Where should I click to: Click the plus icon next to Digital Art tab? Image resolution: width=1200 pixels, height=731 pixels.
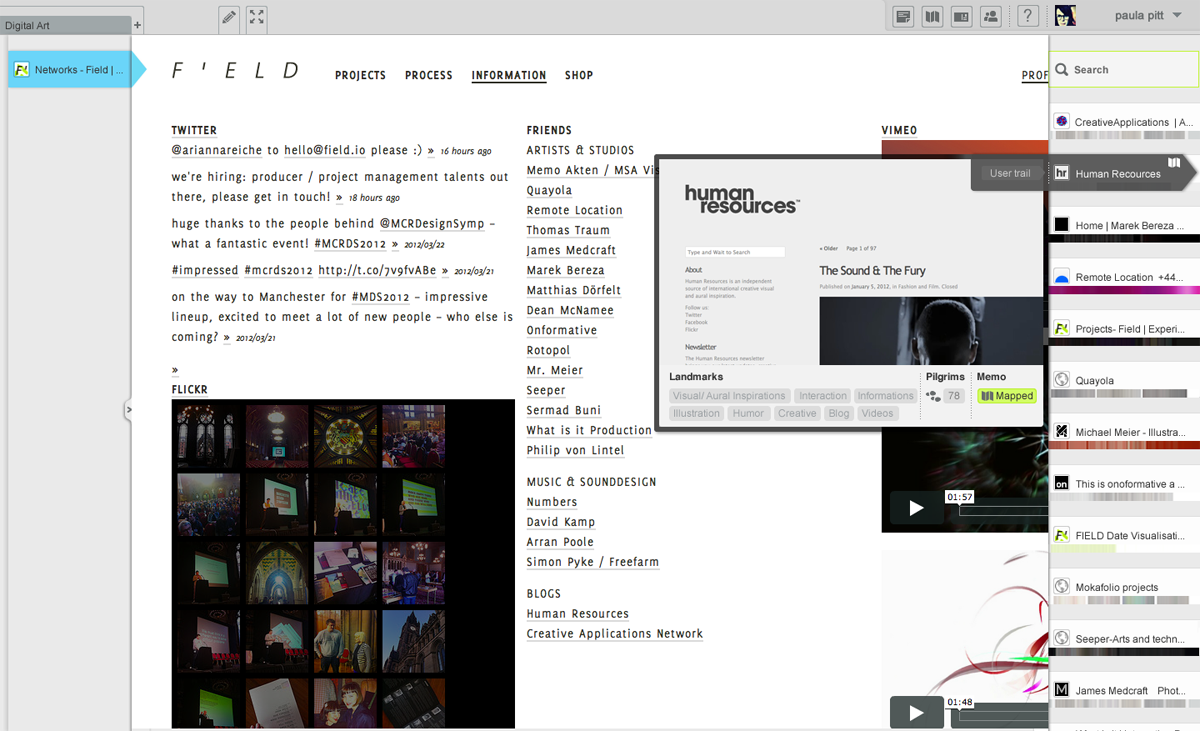[138, 25]
